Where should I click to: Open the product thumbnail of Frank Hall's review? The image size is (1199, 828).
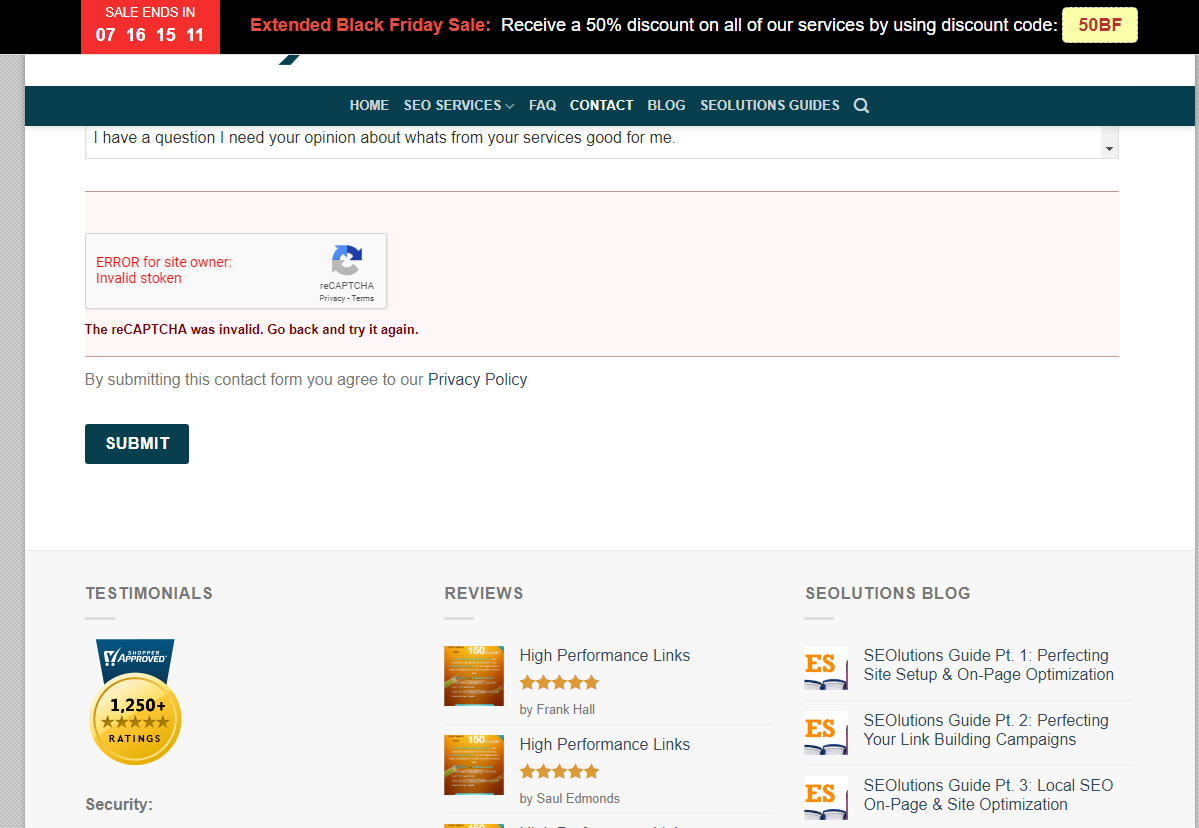coord(474,676)
